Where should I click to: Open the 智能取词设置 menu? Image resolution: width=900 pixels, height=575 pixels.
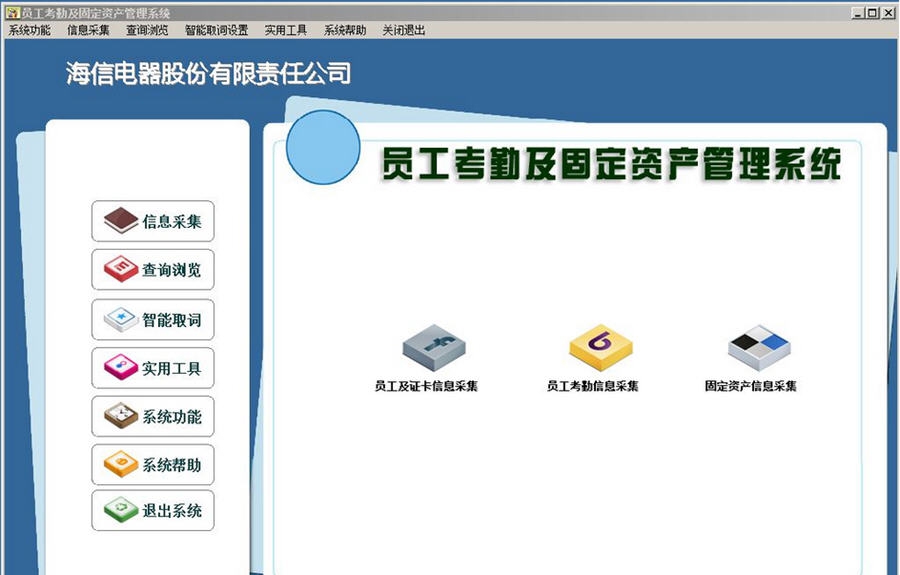pyautogui.click(x=216, y=30)
